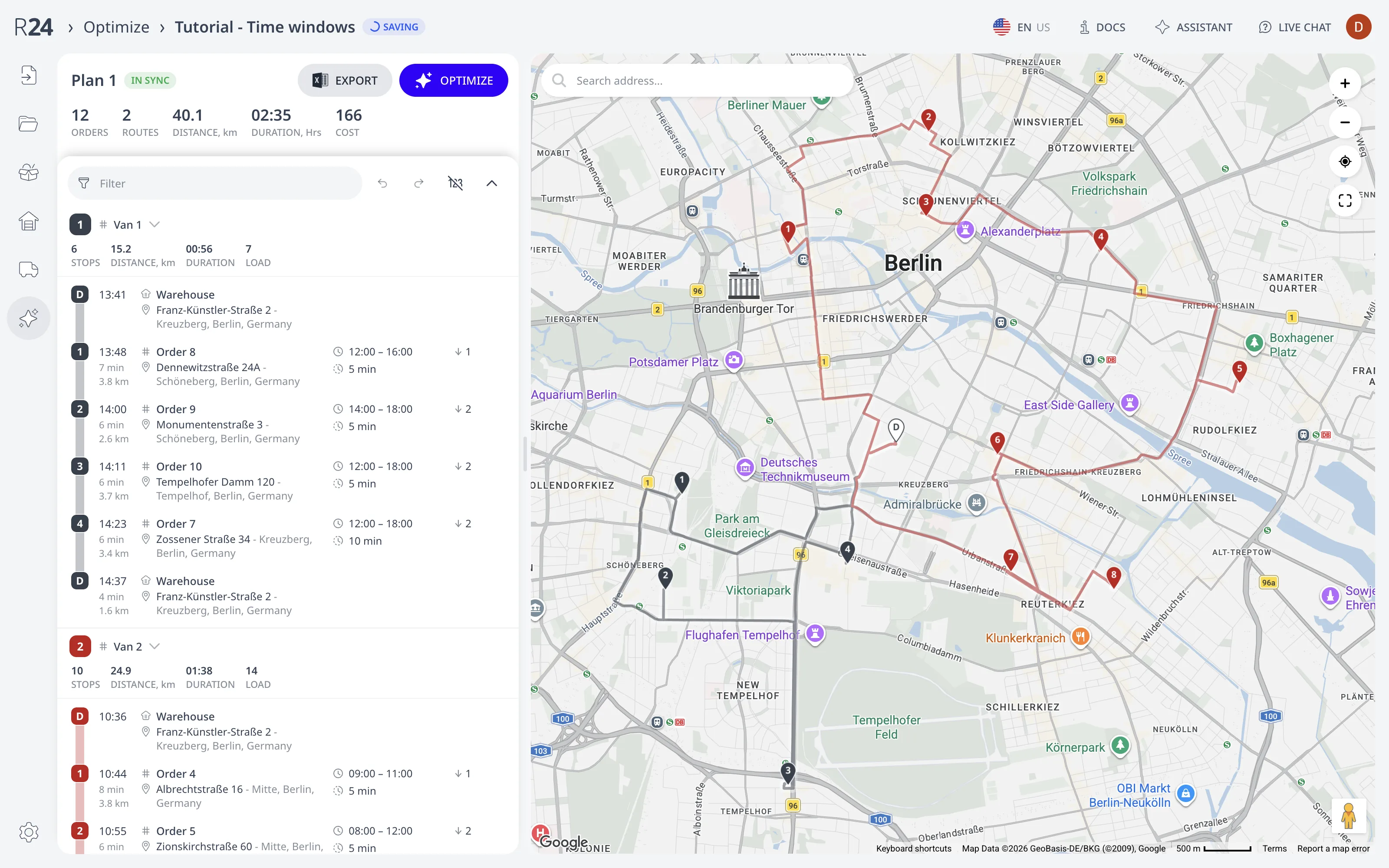The height and width of the screenshot is (868, 1389).
Task: Click the R24 logo
Action: [33, 27]
